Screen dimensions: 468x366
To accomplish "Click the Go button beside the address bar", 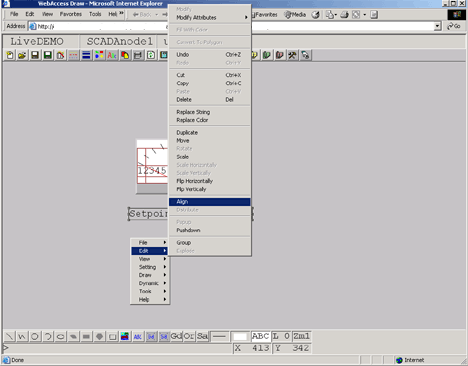I will (x=454, y=26).
